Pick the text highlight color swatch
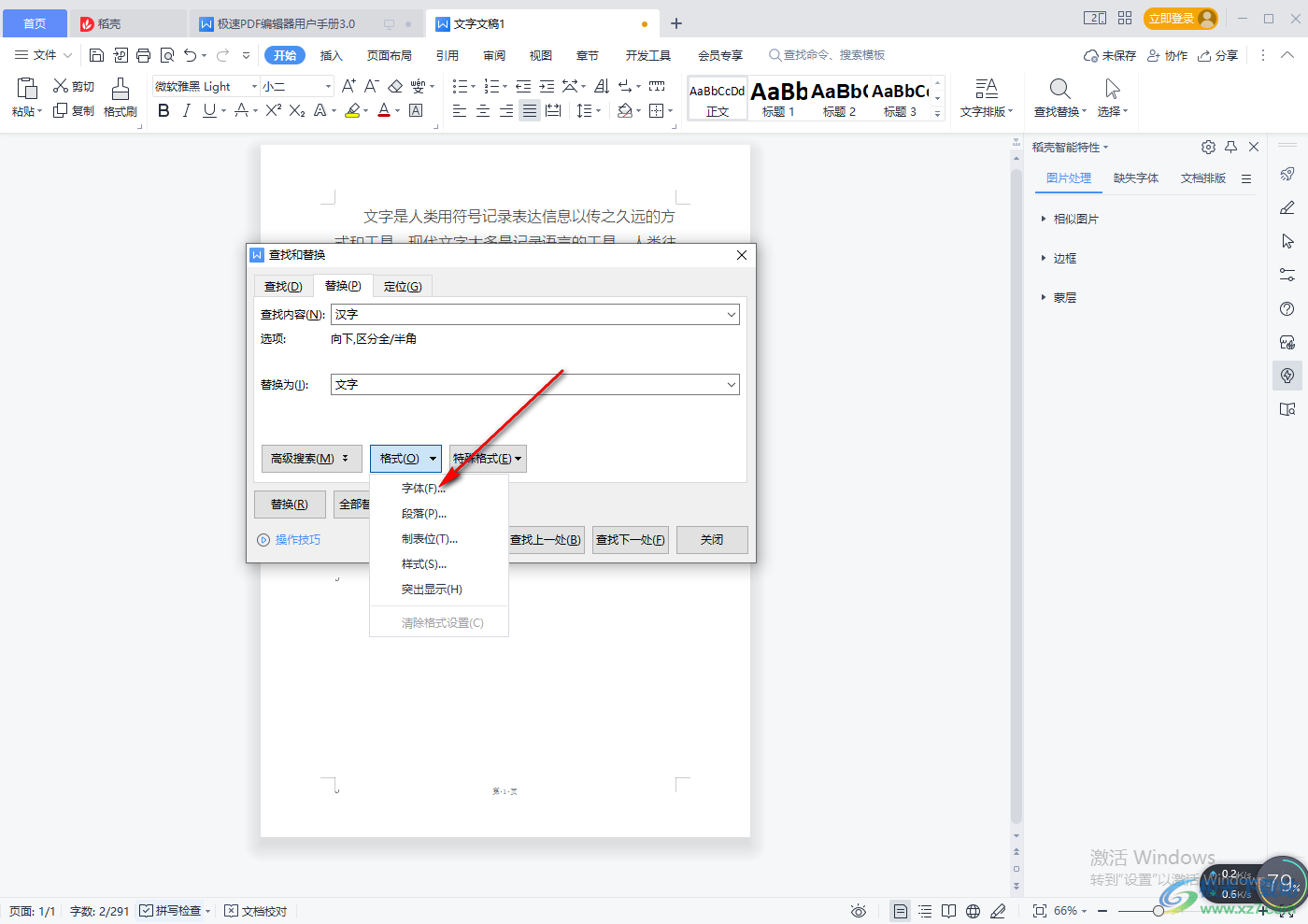This screenshot has height=924, width=1308. click(x=352, y=110)
